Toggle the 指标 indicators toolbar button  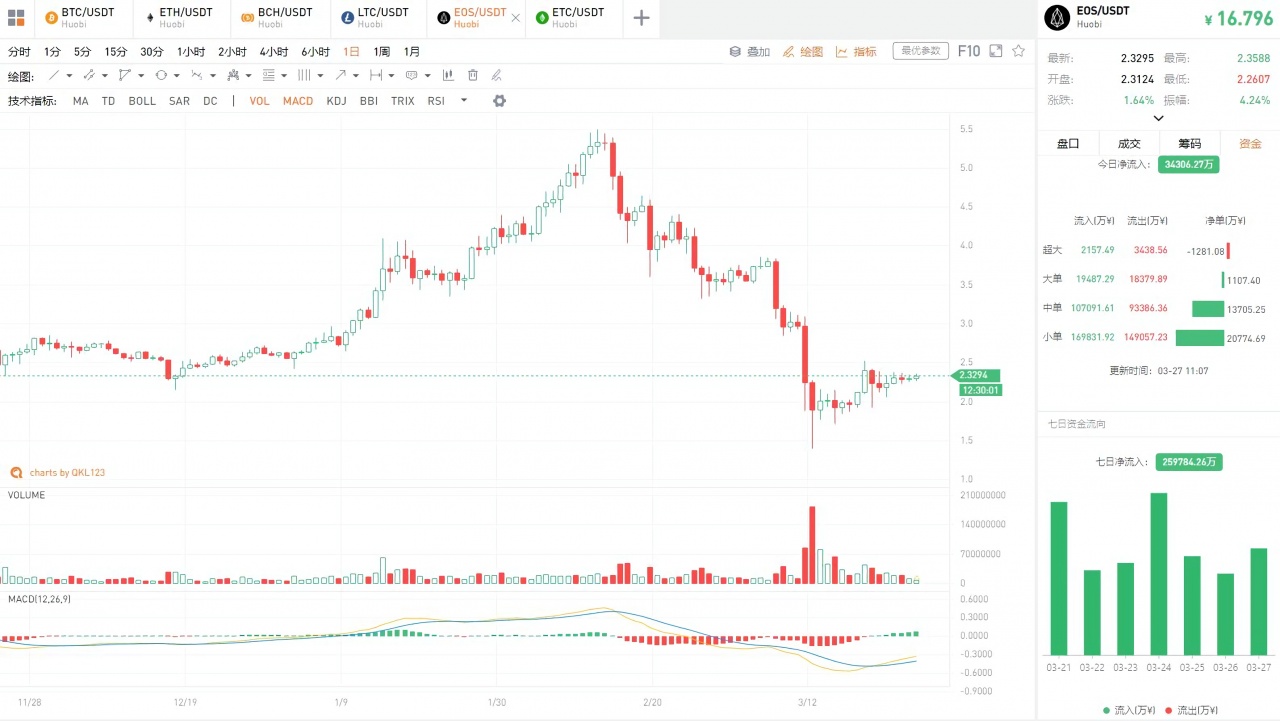[856, 51]
